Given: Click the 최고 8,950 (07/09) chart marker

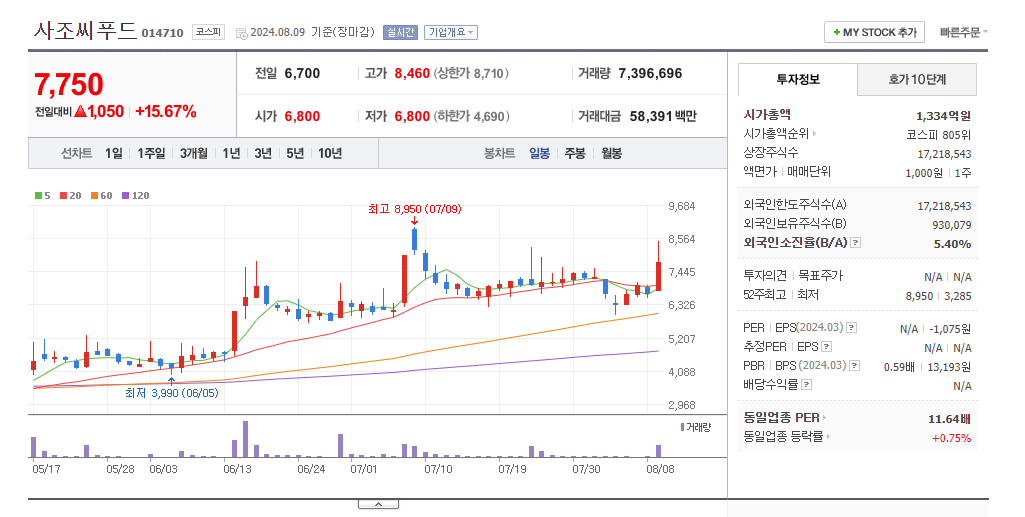Looking at the screenshot, I should click(414, 209).
